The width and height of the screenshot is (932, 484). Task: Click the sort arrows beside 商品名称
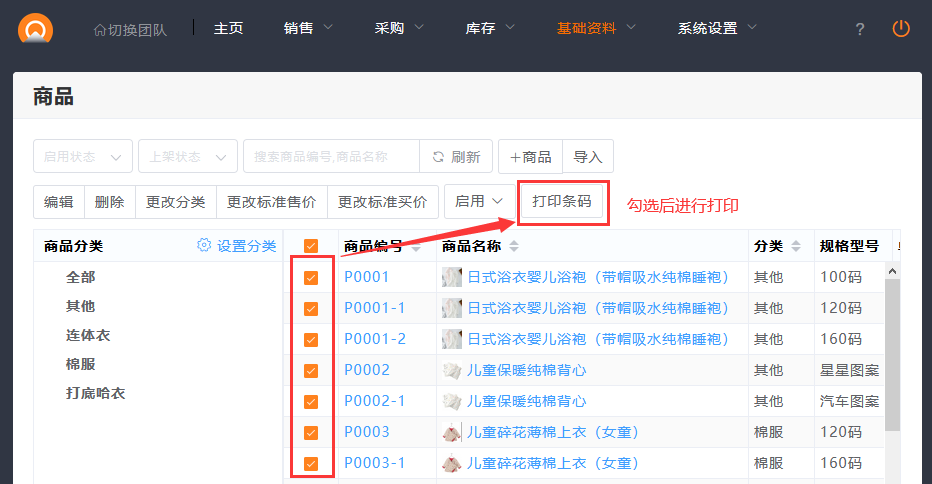click(514, 247)
